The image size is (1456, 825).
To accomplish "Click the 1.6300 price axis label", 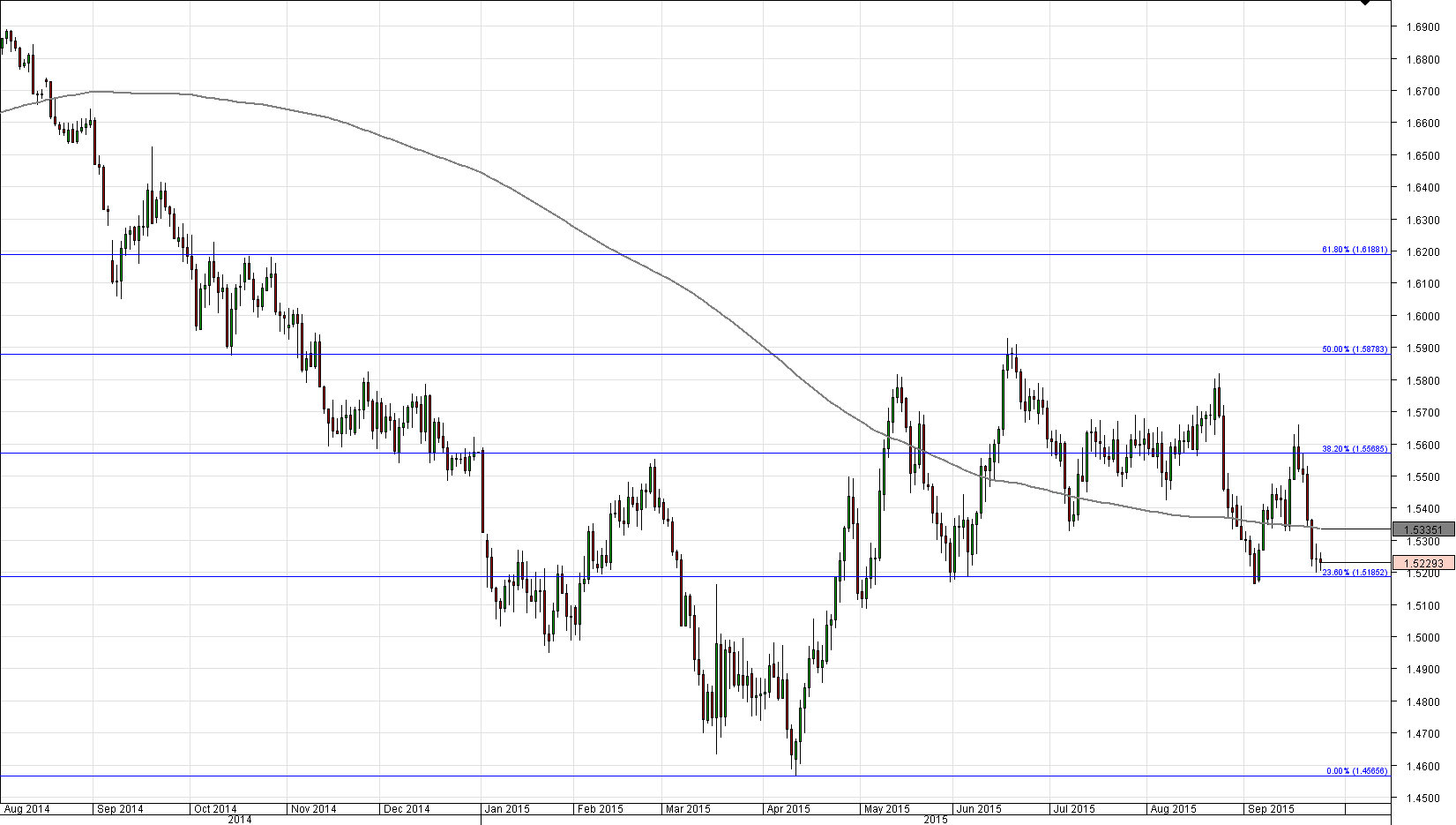I will click(1422, 221).
